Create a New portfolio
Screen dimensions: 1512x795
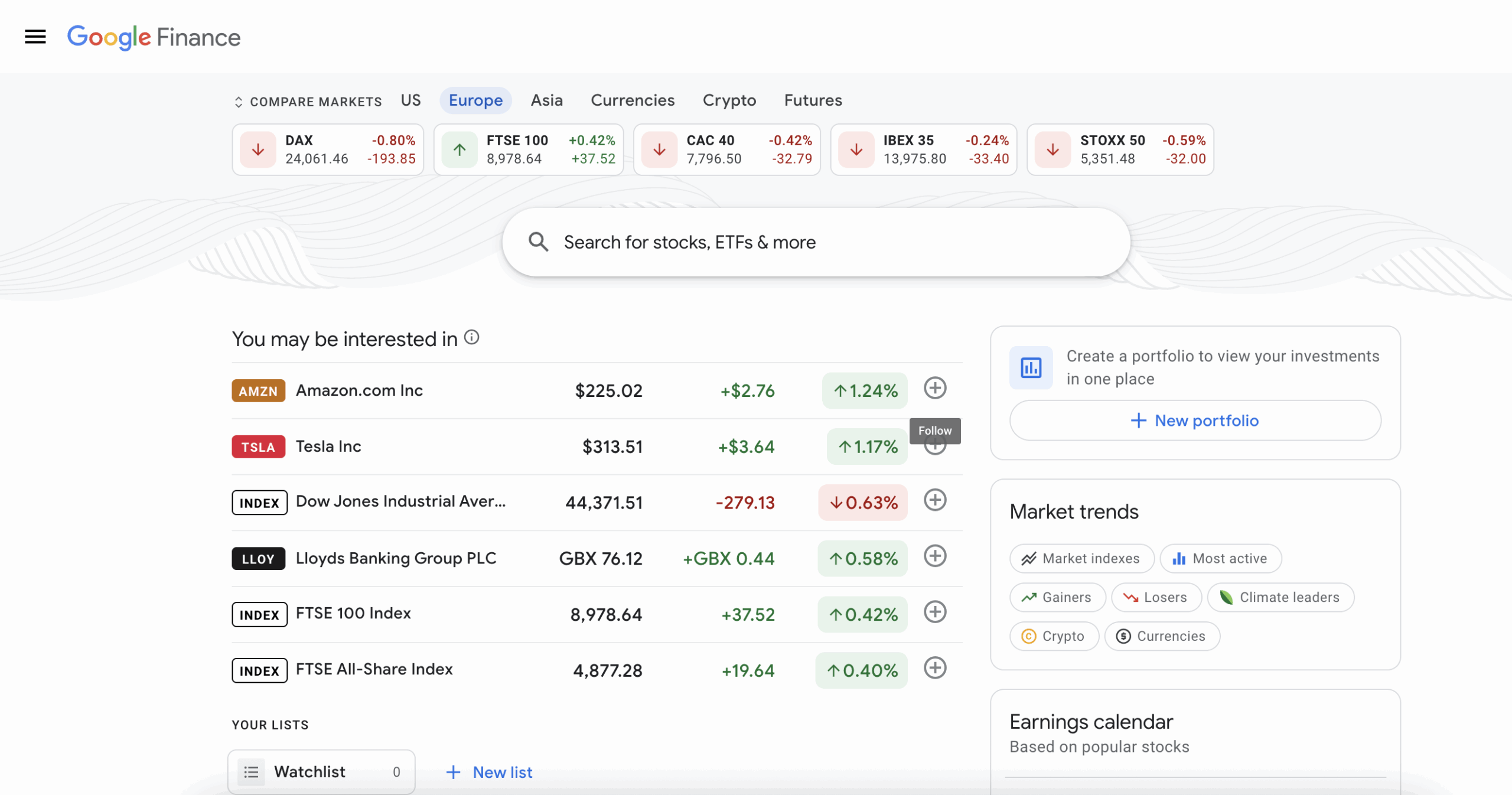(1195, 421)
